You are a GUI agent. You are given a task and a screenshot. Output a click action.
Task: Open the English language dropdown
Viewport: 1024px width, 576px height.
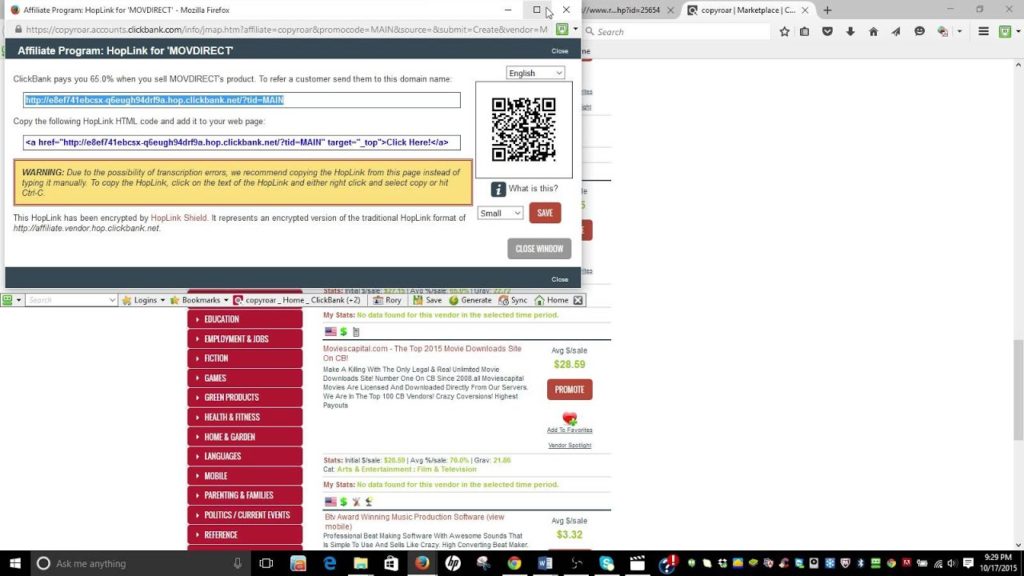pos(535,73)
